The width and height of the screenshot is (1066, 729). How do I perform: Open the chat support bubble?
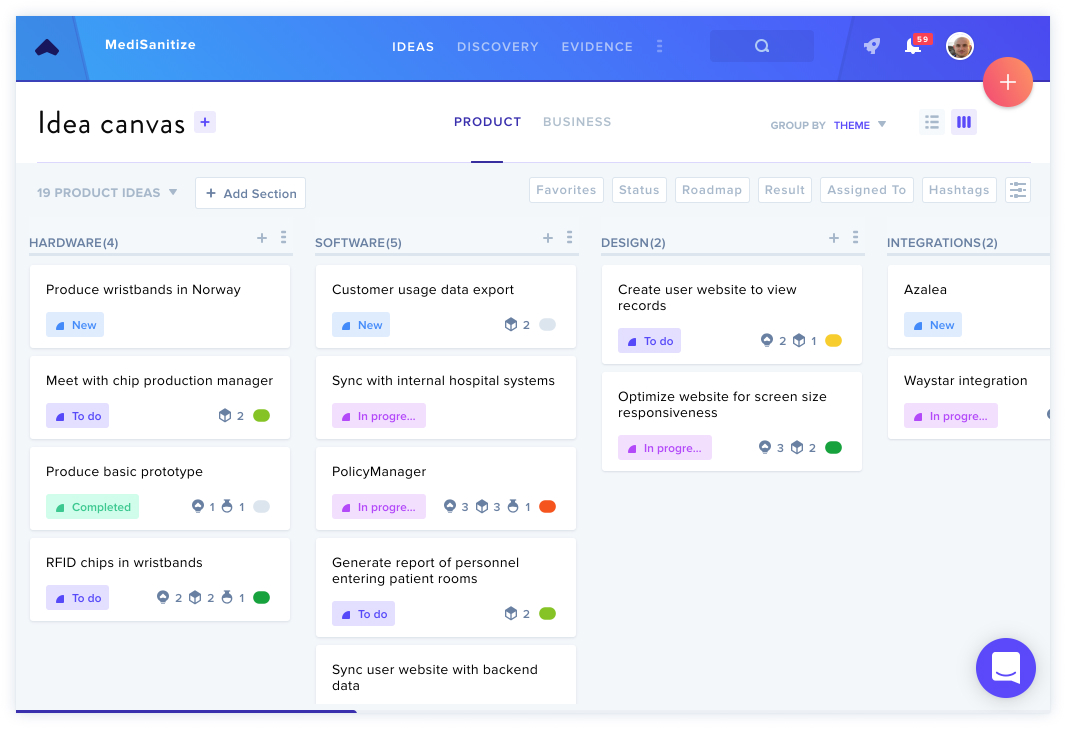coord(1005,668)
